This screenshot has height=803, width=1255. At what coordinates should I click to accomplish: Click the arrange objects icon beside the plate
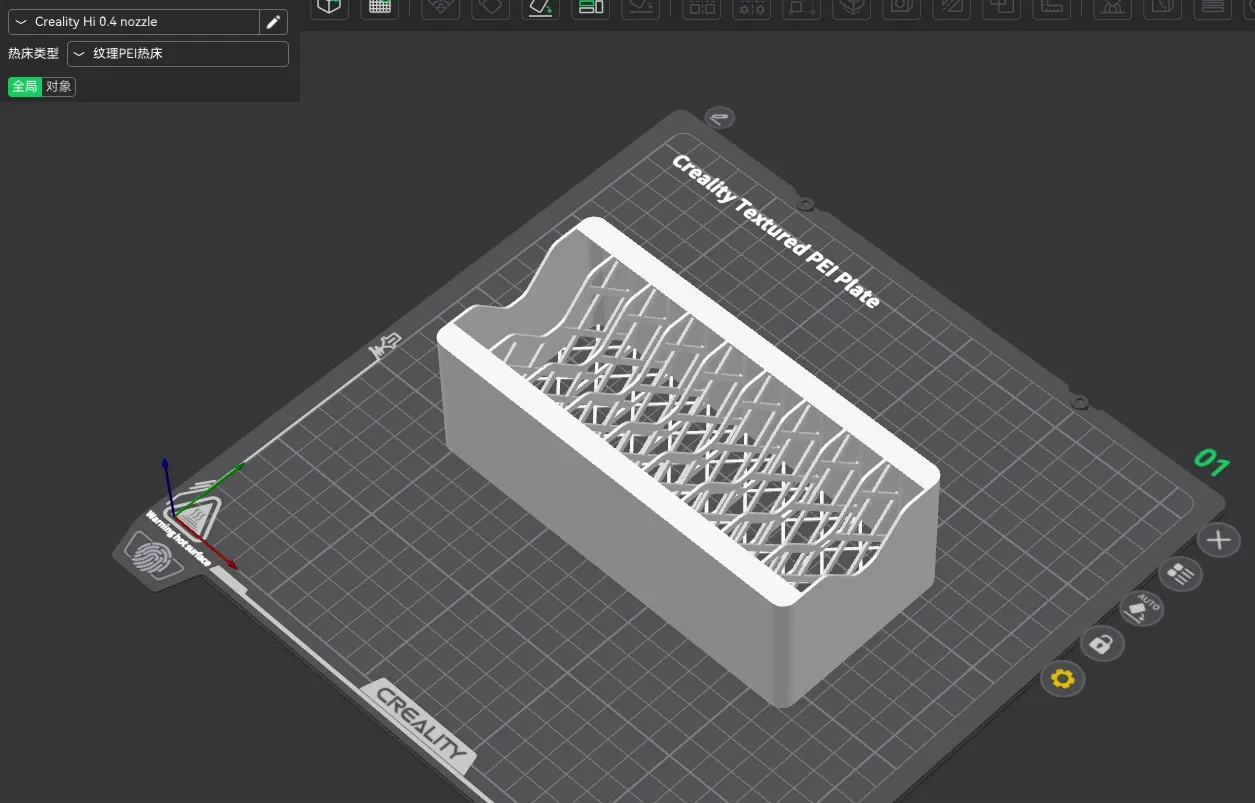coord(1180,574)
